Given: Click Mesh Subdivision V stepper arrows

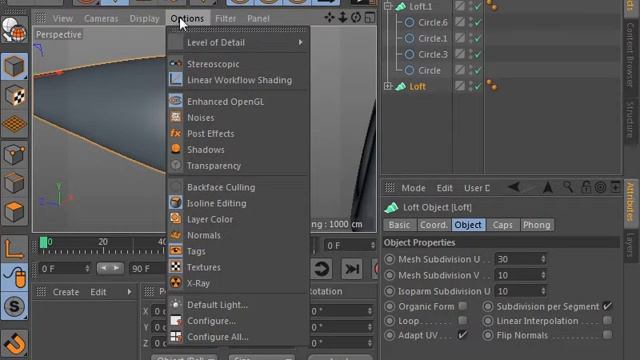Looking at the screenshot, I should pos(543,276).
